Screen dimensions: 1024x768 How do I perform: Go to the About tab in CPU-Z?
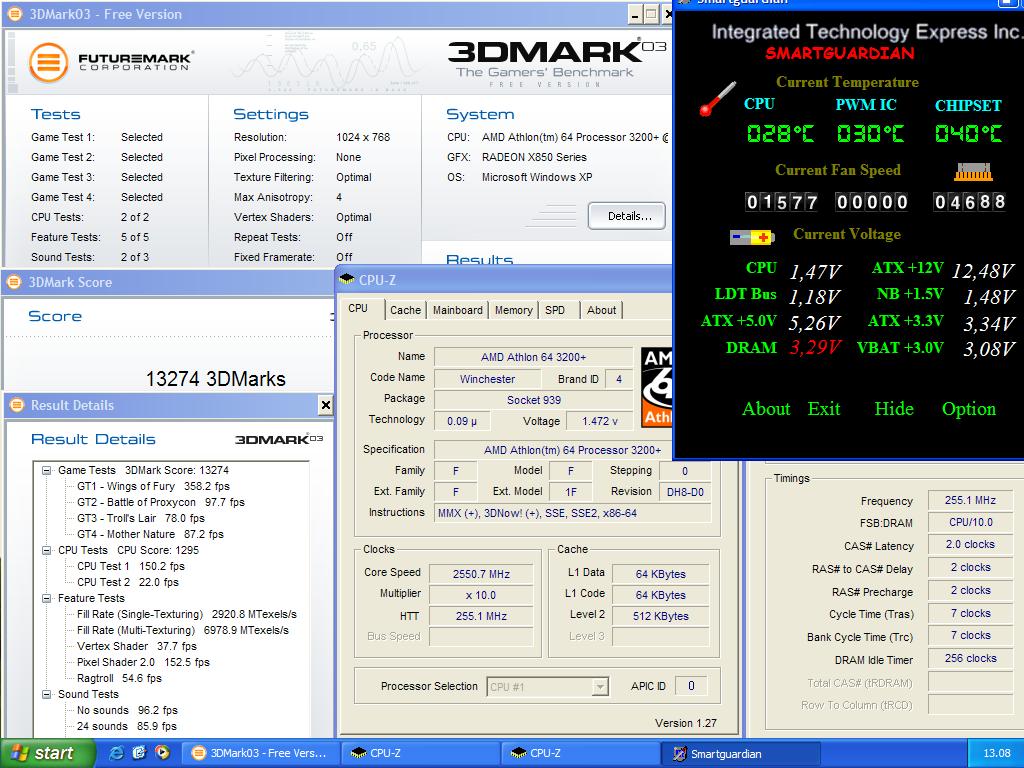[x=601, y=310]
